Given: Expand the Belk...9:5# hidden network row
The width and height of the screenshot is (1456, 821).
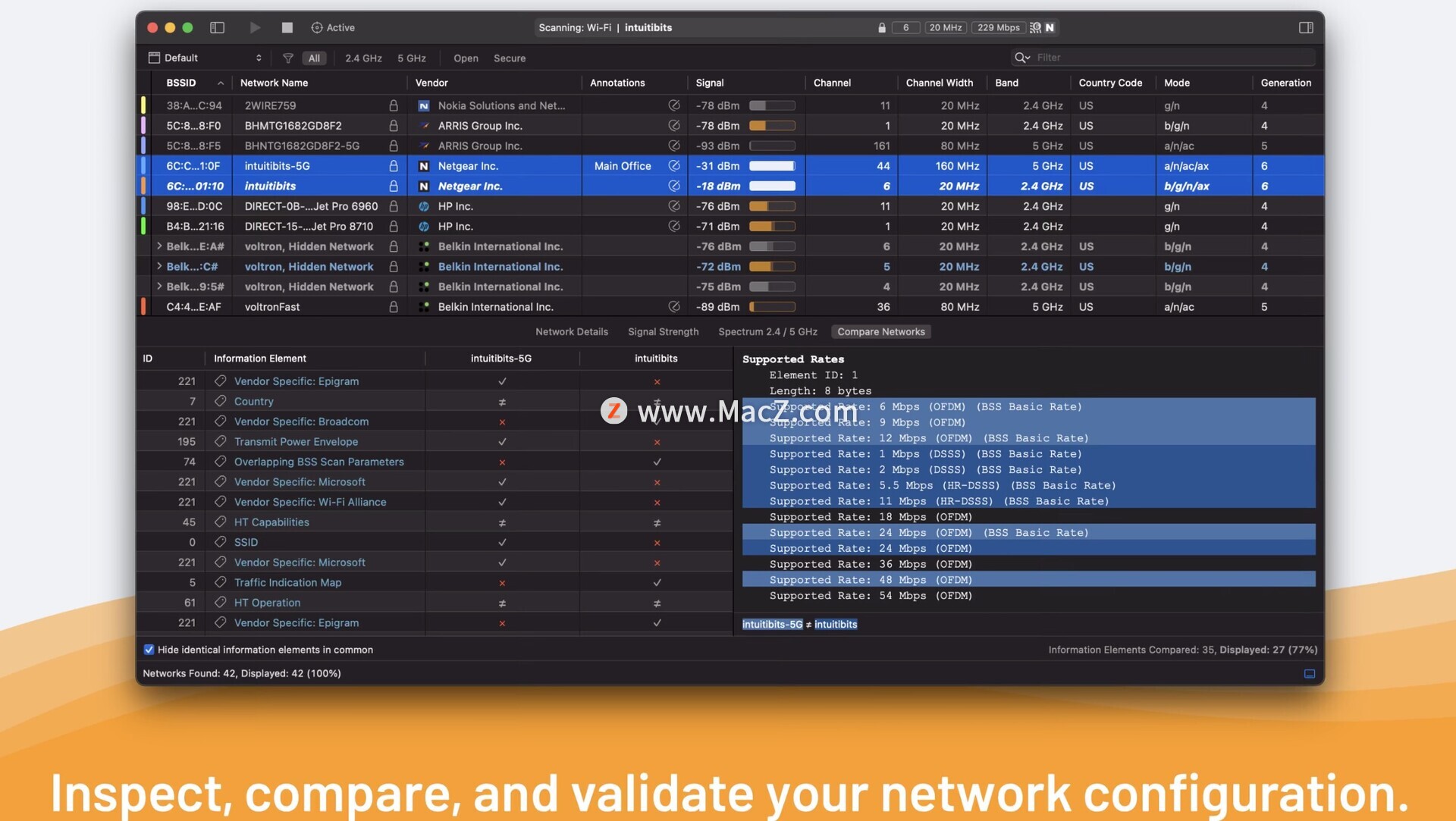Looking at the screenshot, I should click(x=159, y=287).
